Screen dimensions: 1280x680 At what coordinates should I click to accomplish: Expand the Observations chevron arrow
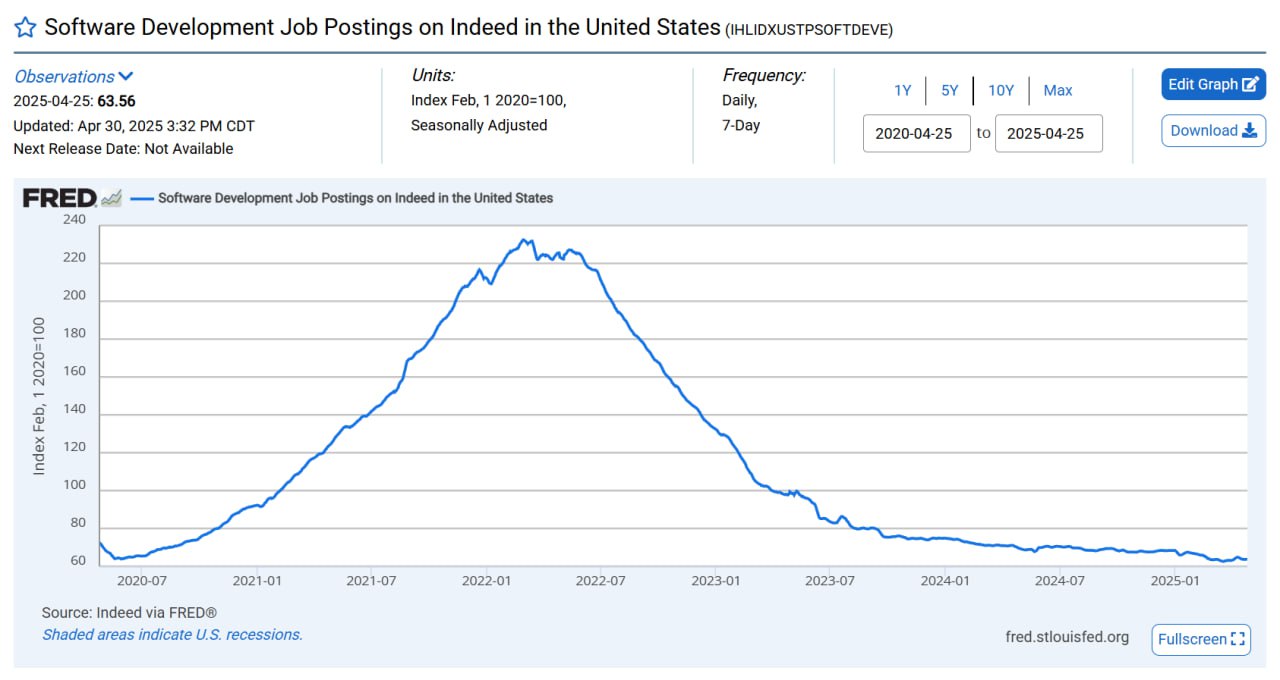tap(126, 77)
